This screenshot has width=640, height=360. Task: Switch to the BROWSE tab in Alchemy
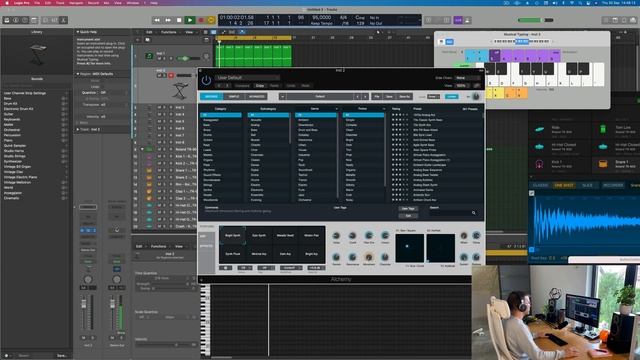(x=211, y=96)
